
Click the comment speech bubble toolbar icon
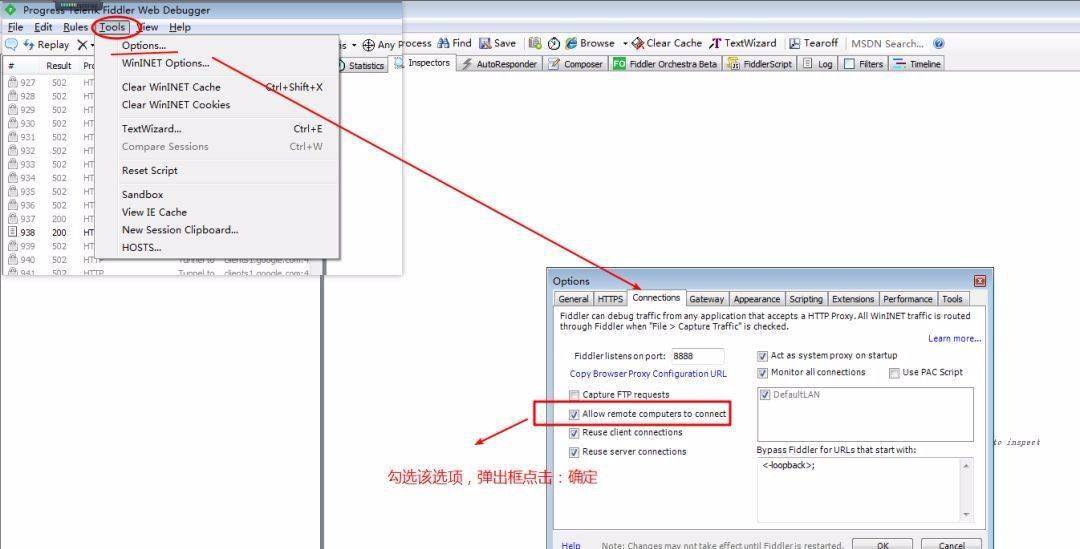12,44
